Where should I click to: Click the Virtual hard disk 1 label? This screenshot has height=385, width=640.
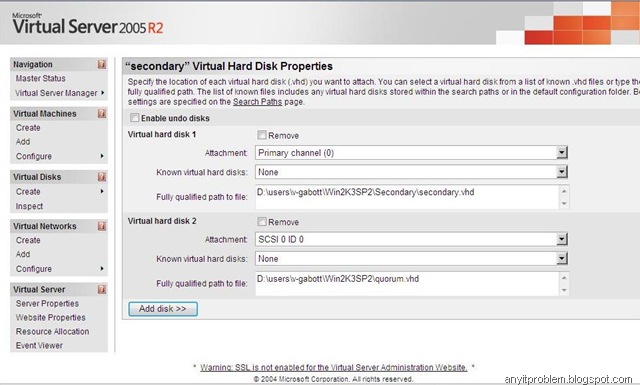[162, 134]
